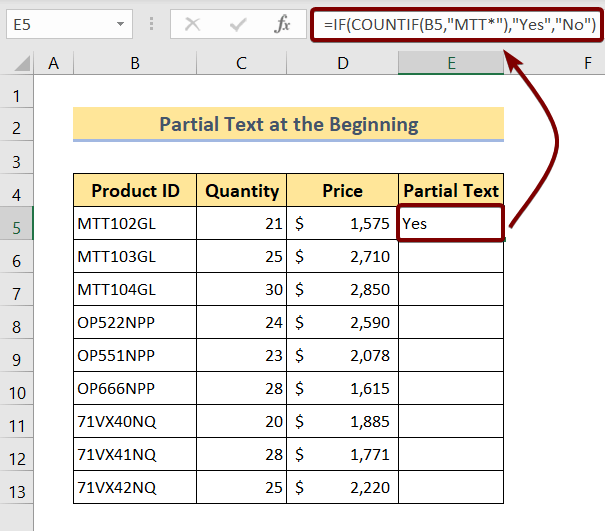Screen dimensions: 605x531
Task: Open the Name Box dropdown arrow
Action: point(120,23)
